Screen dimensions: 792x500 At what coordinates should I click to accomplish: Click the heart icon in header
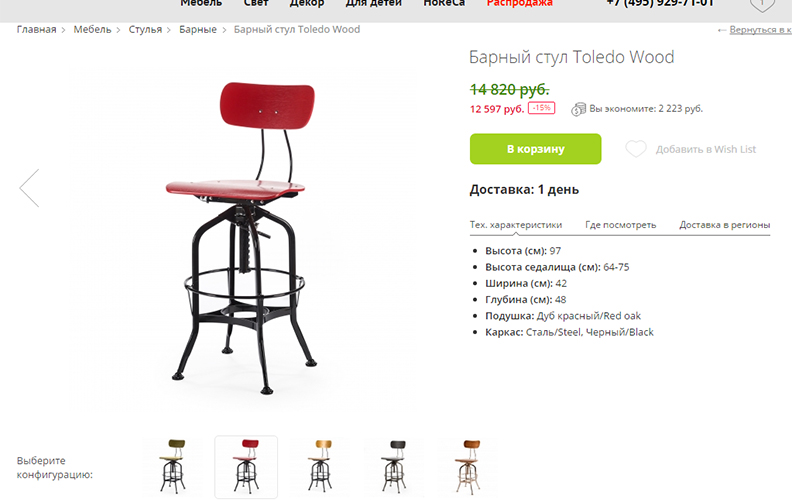coord(762,4)
